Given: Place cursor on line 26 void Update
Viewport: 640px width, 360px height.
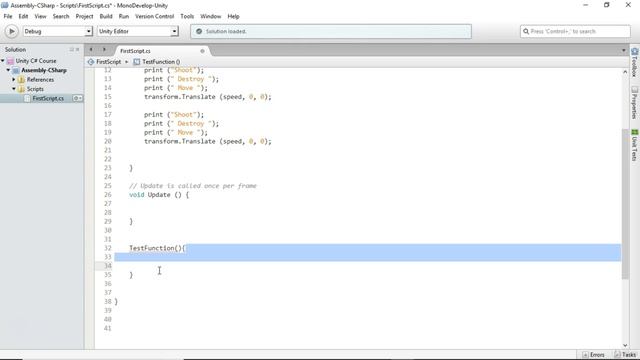Looking at the screenshot, I should tap(159, 195).
